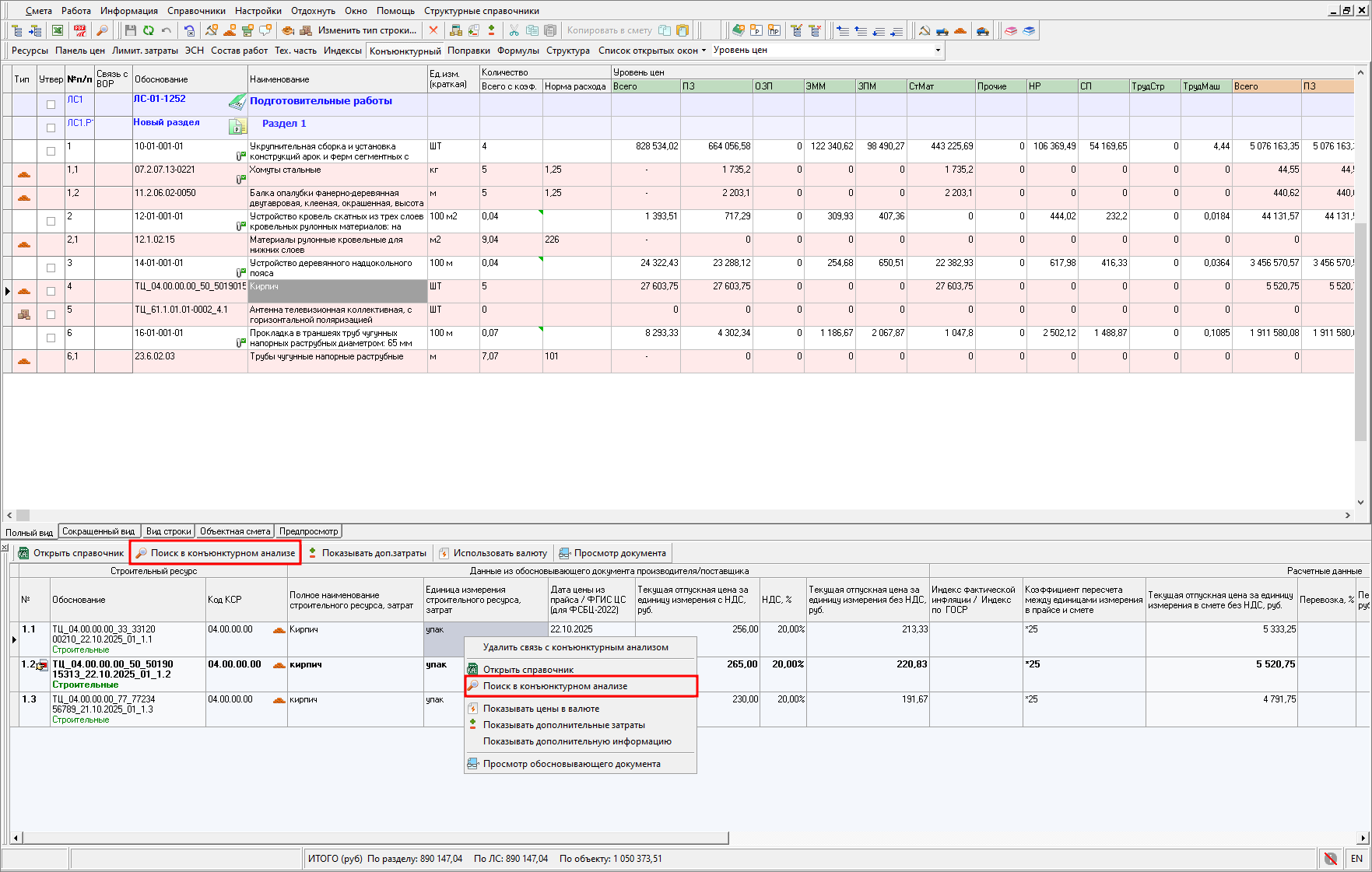The image size is (1372, 872).
Task: Click the red X delete icon
Action: 433,30
